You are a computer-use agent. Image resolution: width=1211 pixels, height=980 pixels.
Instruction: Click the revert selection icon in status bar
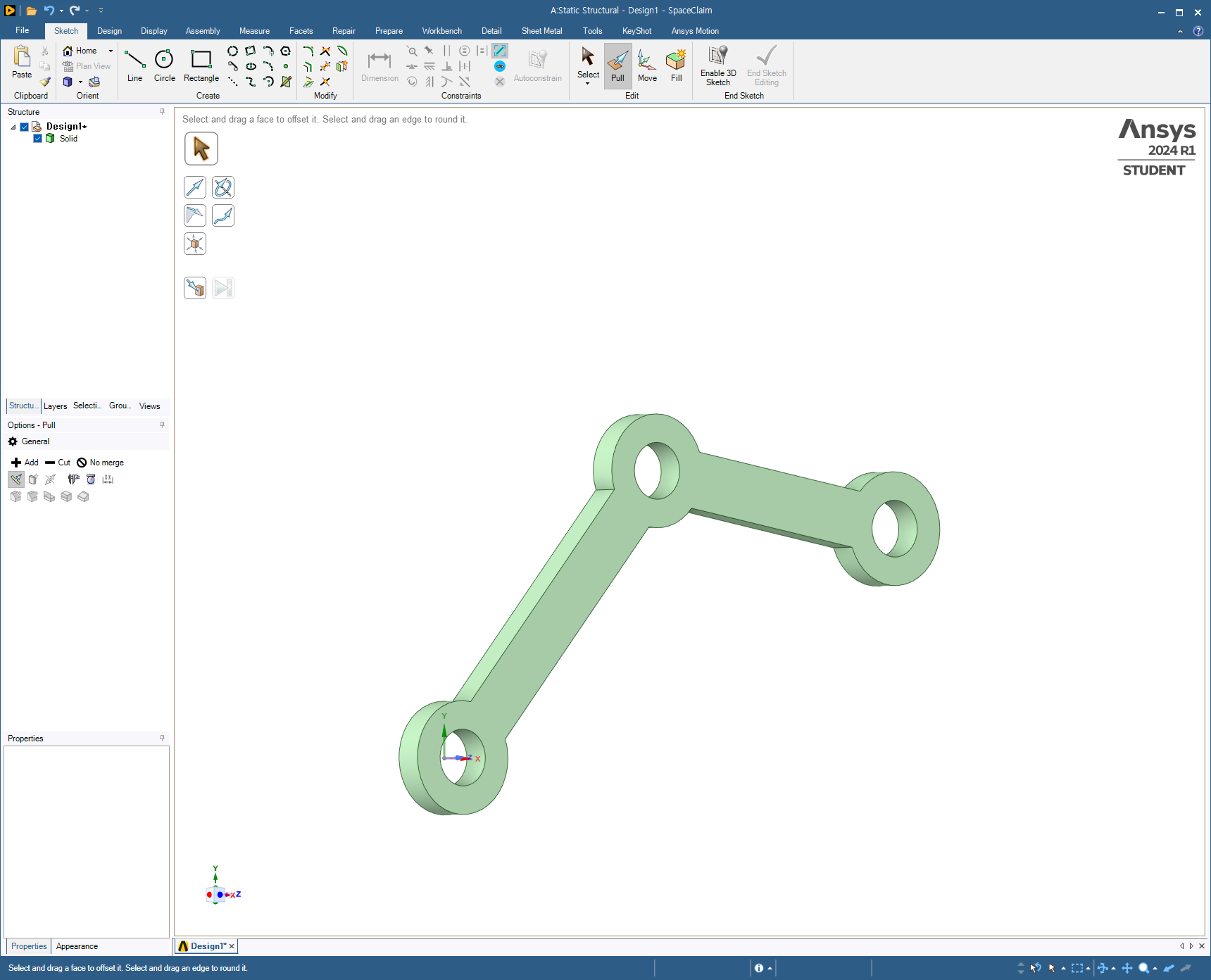tap(1036, 968)
